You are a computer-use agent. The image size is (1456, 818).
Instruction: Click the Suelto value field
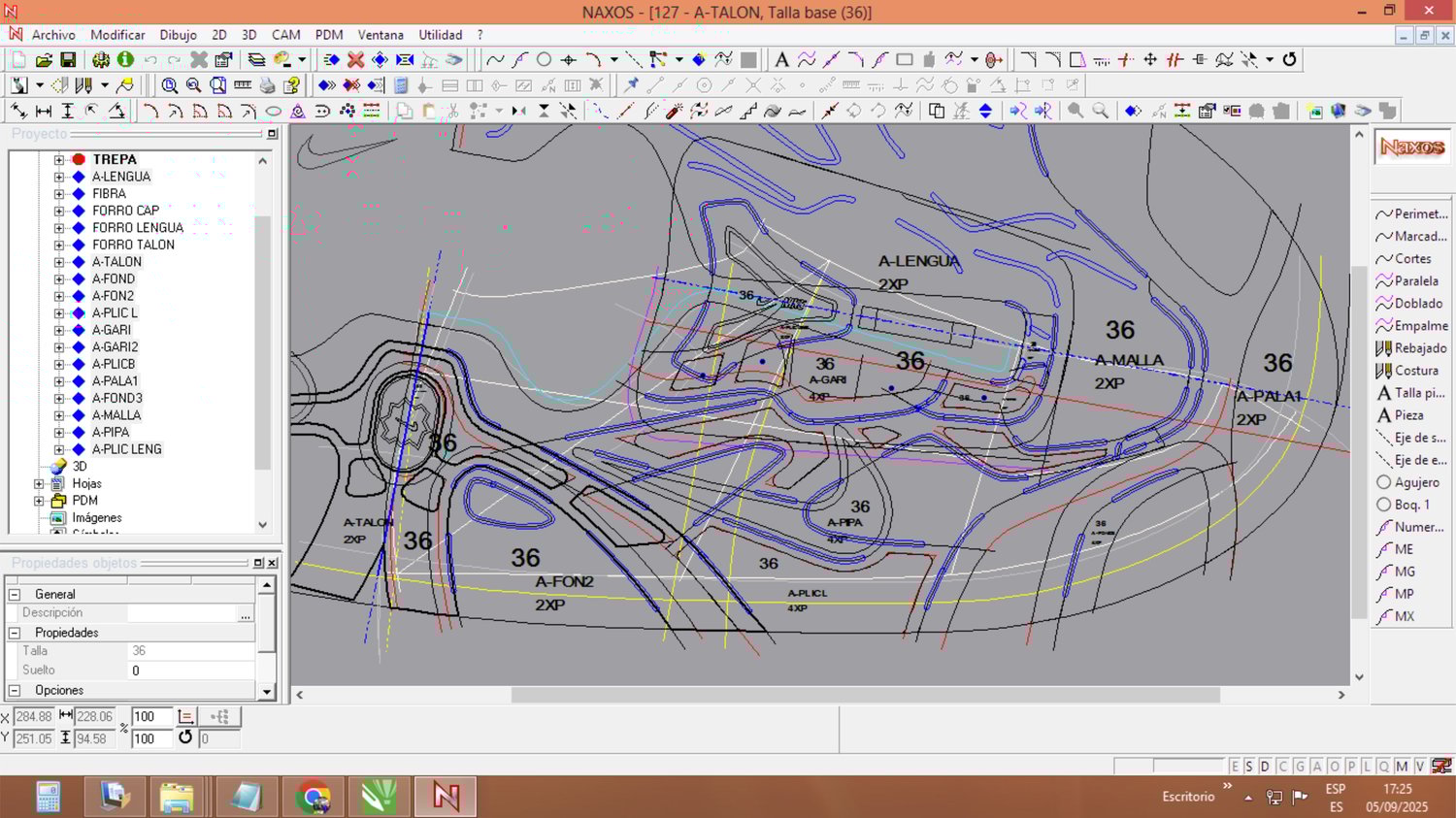pos(189,671)
